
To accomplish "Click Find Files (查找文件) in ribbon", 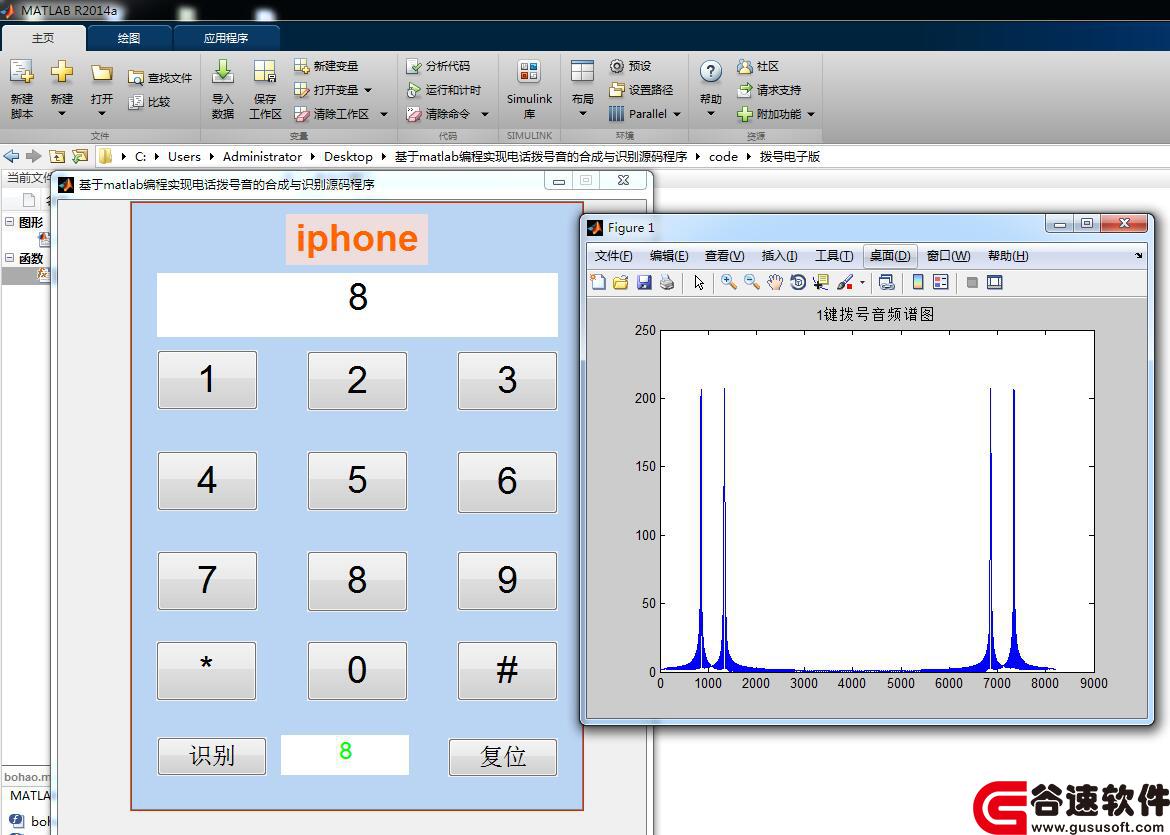I will [x=160, y=78].
